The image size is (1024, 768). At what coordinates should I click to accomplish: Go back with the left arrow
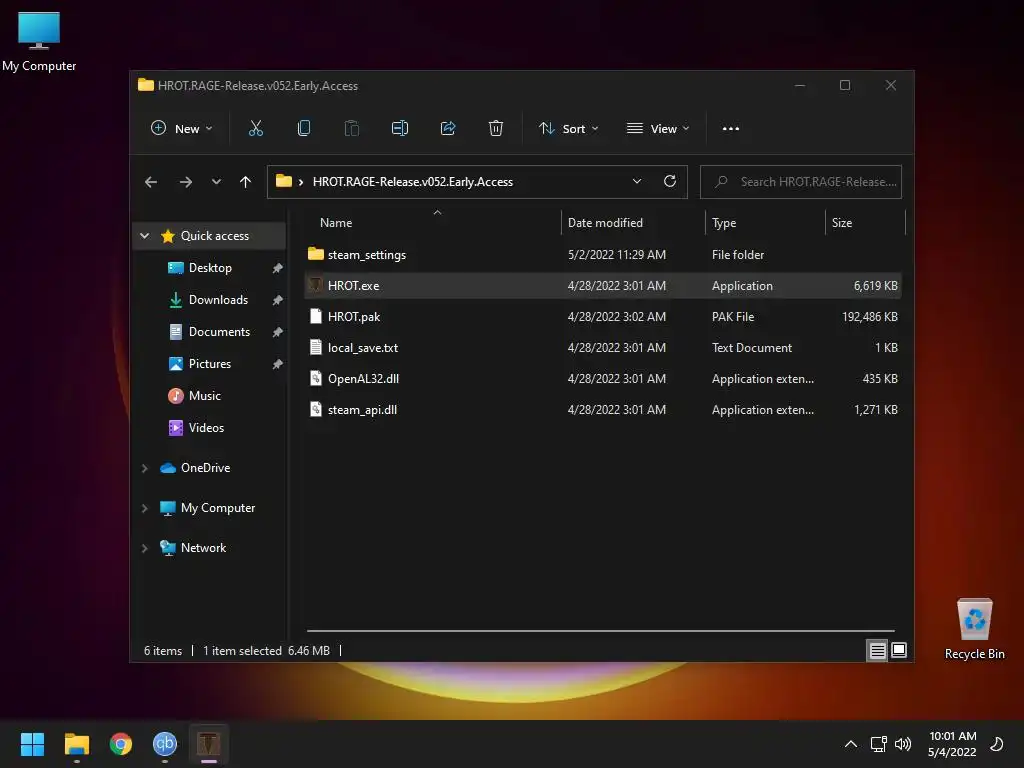[x=151, y=182]
